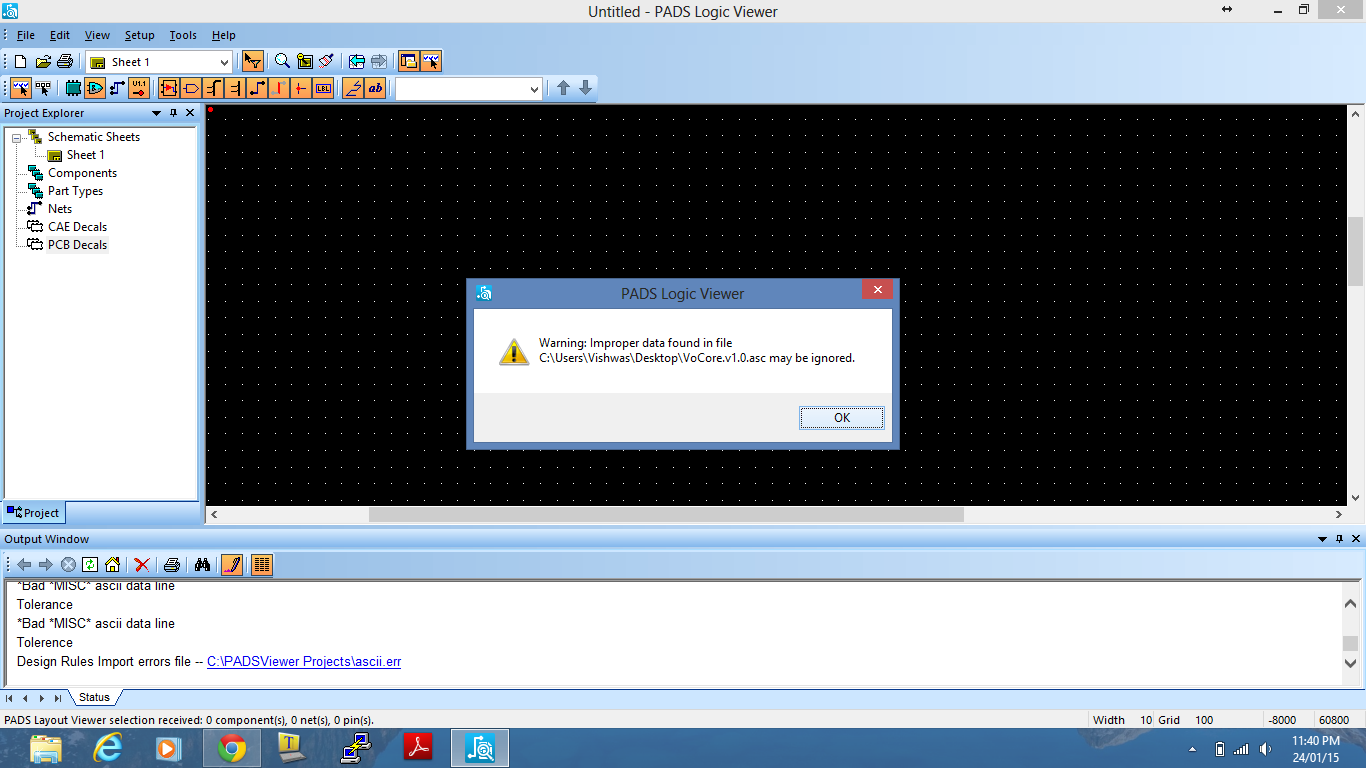
Task: Click the Select Nothing filter icon
Action: [43, 89]
